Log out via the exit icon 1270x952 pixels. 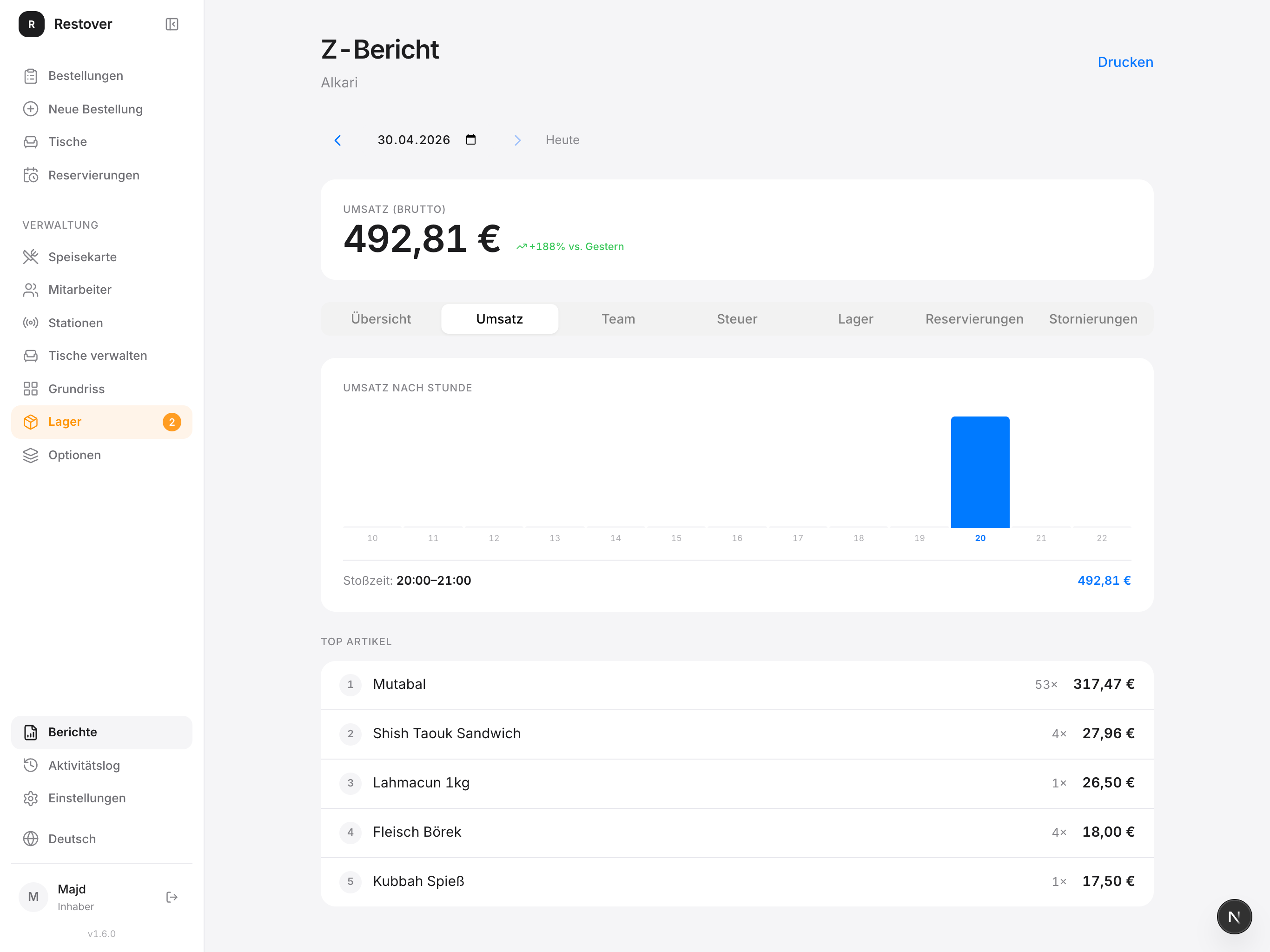(172, 897)
